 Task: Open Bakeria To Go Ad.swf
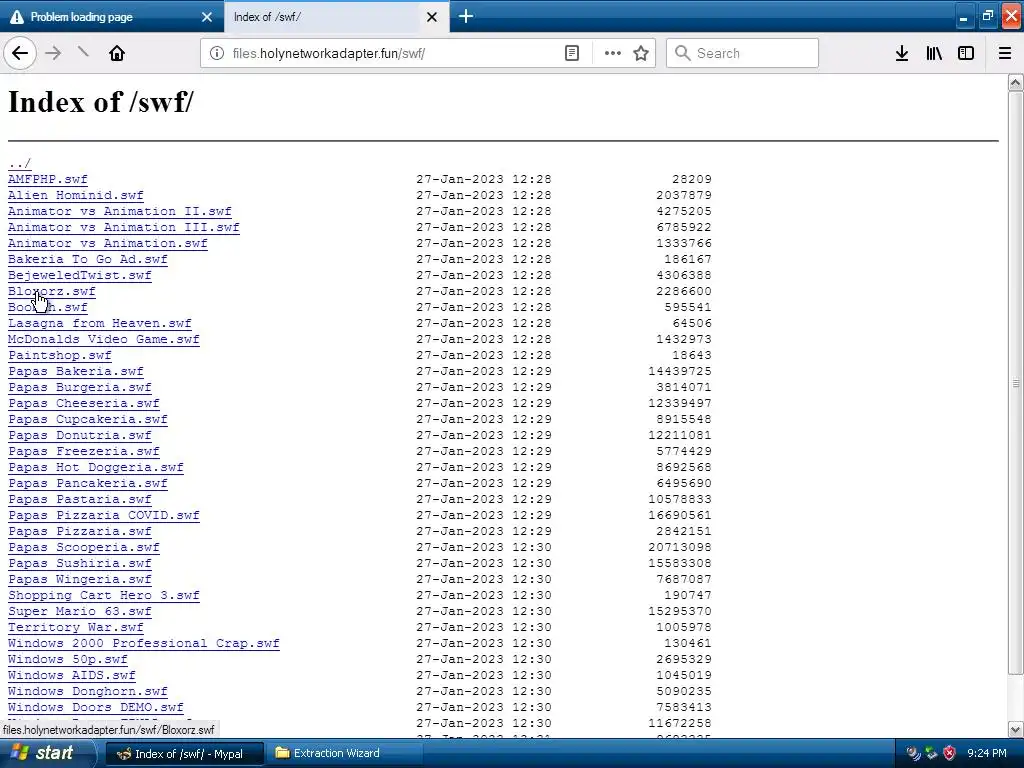pos(88,259)
